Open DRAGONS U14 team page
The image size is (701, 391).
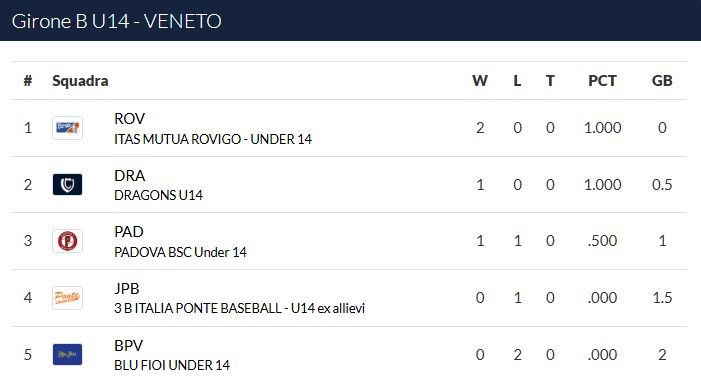tap(158, 195)
